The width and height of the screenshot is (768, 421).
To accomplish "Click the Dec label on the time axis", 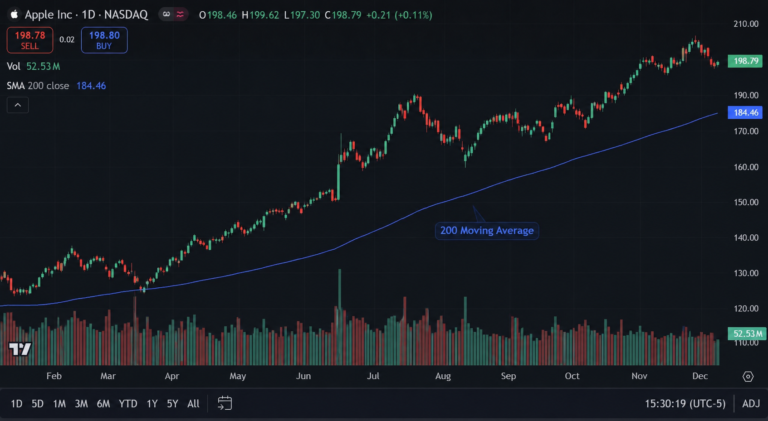I will pos(700,376).
